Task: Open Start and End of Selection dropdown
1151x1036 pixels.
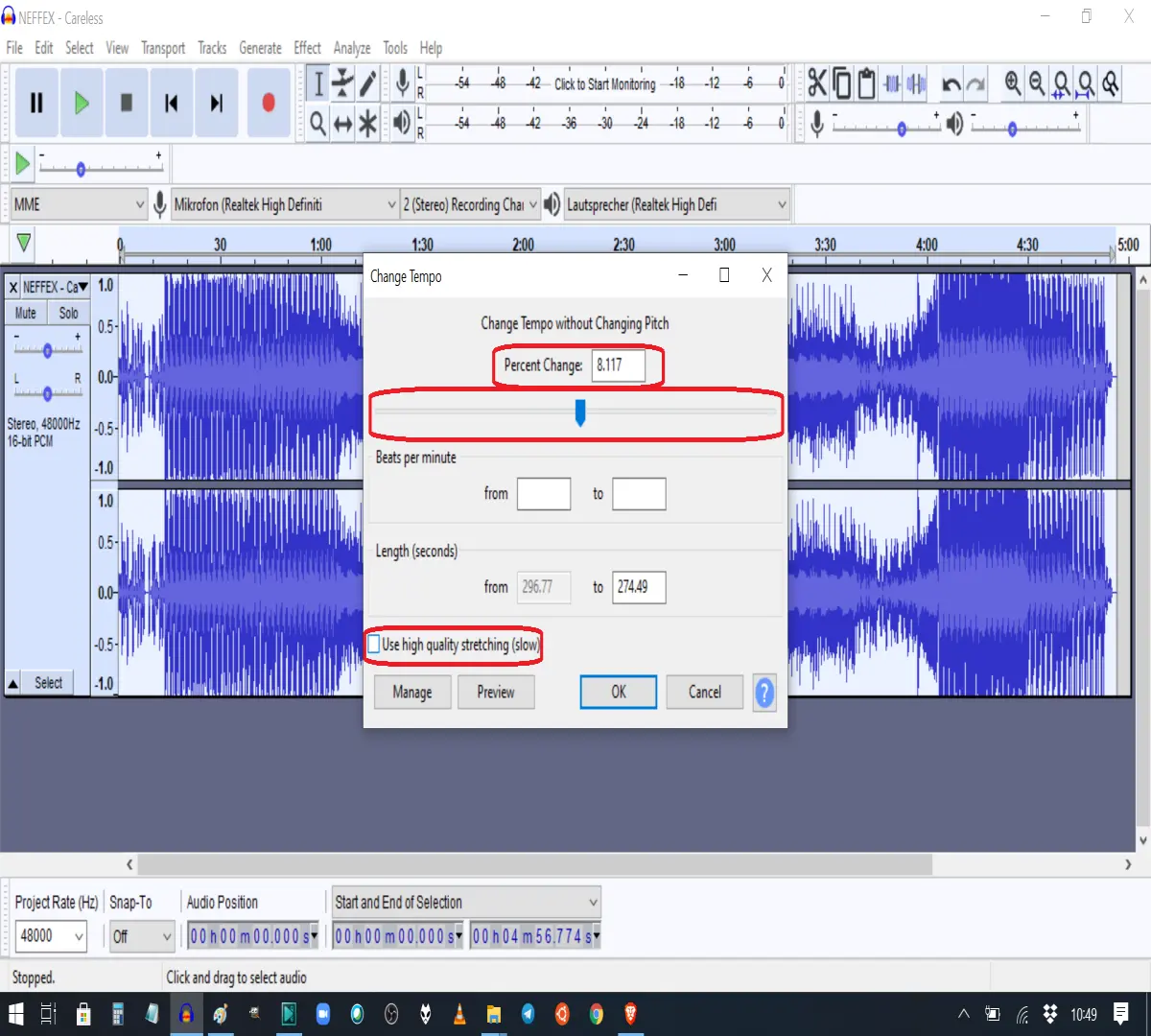Action: pyautogui.click(x=466, y=902)
